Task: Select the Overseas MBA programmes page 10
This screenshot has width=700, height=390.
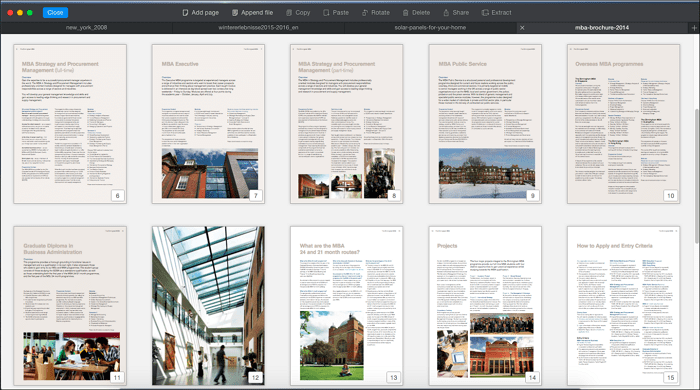Action: 624,124
